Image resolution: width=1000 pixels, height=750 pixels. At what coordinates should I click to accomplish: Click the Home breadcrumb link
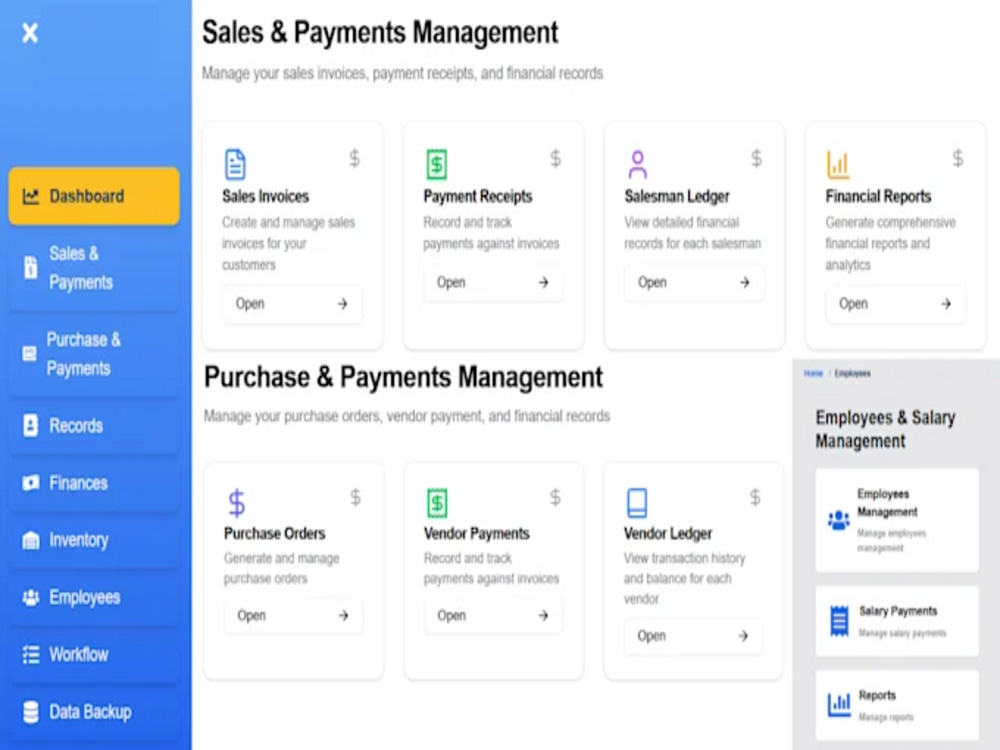pos(813,373)
